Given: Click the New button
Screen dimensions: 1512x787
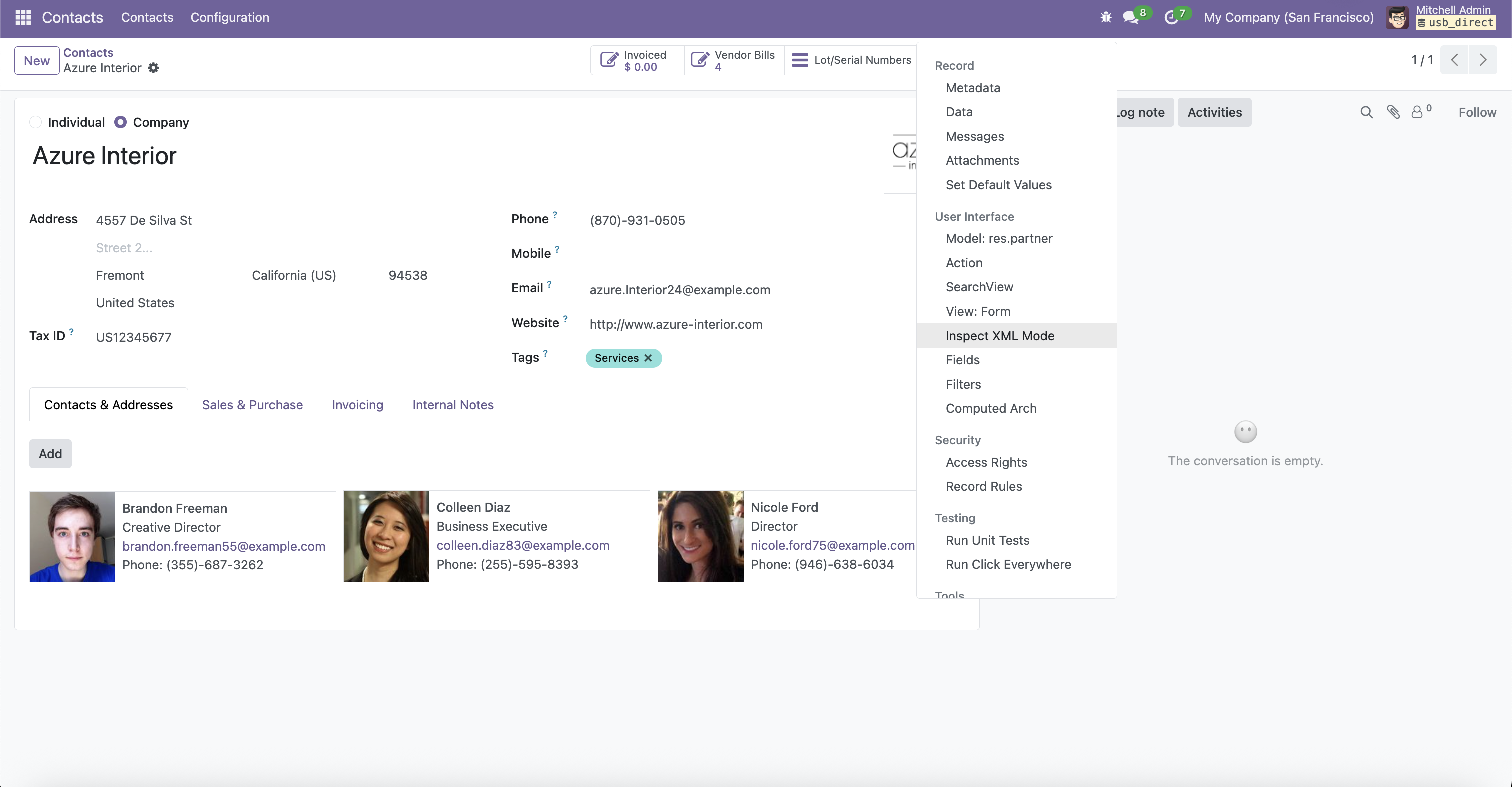Looking at the screenshot, I should click(x=37, y=60).
